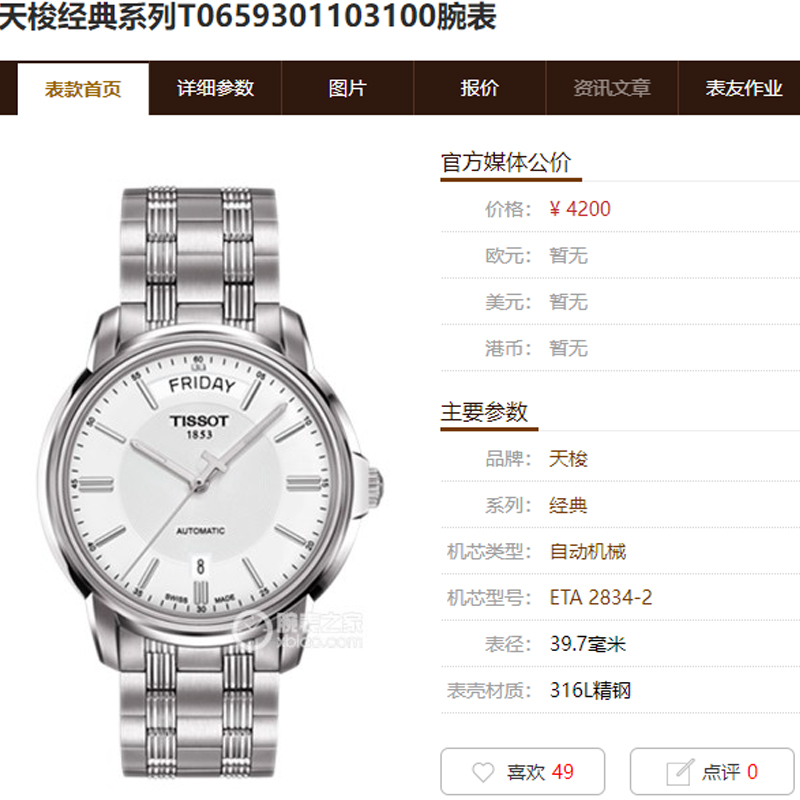Click the ETA 2834-2 movement link
Screen dimensions: 800x800
pyautogui.click(x=601, y=597)
